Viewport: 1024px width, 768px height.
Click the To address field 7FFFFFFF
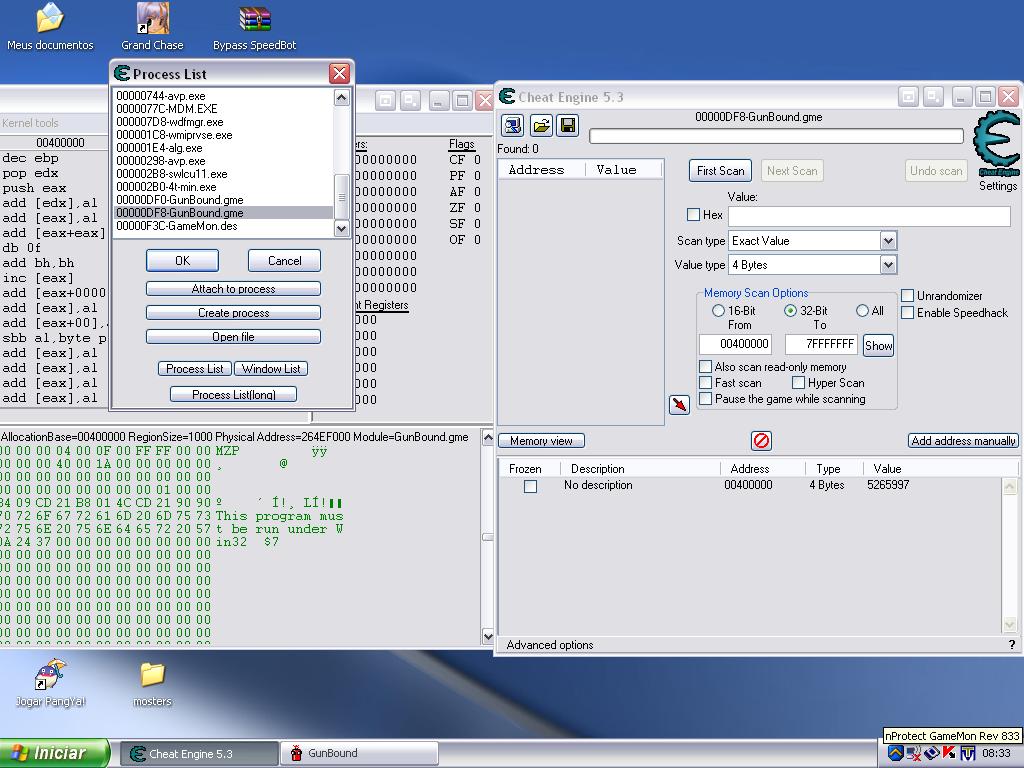[821, 344]
